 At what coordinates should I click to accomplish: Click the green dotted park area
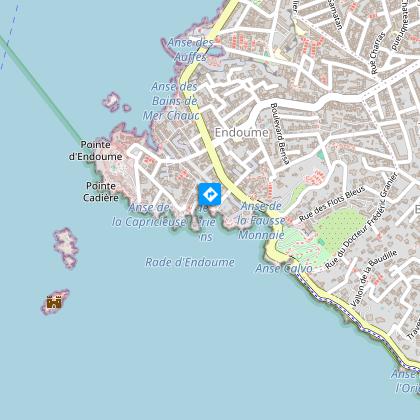(341, 228)
